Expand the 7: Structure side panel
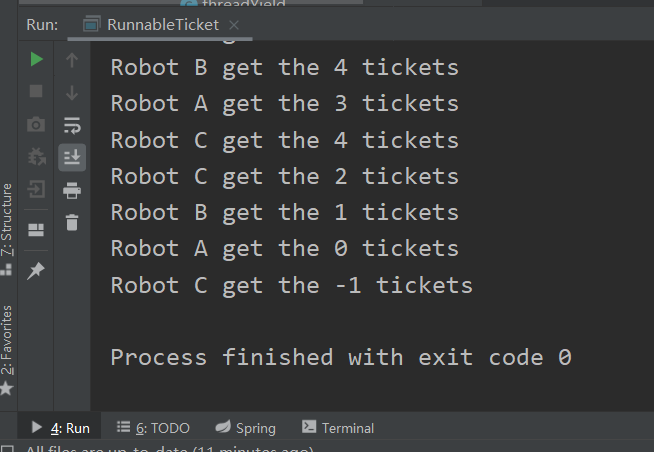This screenshot has width=654, height=452. (8, 229)
